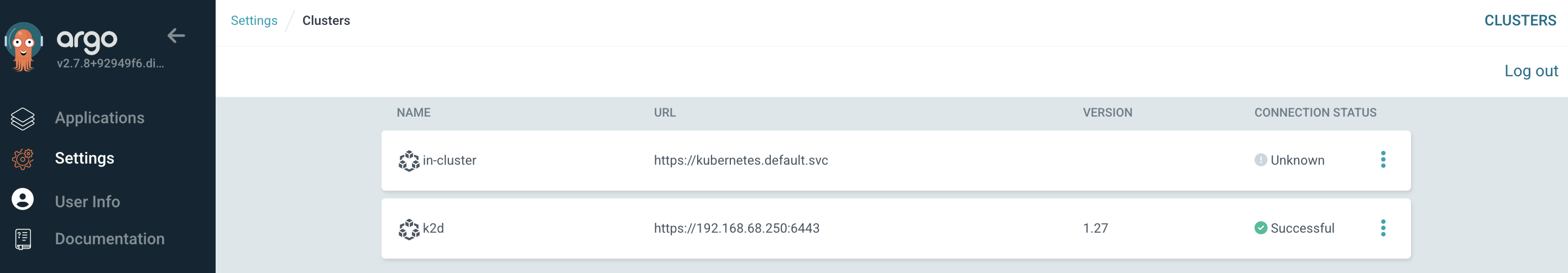Open Documentation from the sidebar
This screenshot has width=1568, height=273.
click(x=109, y=239)
